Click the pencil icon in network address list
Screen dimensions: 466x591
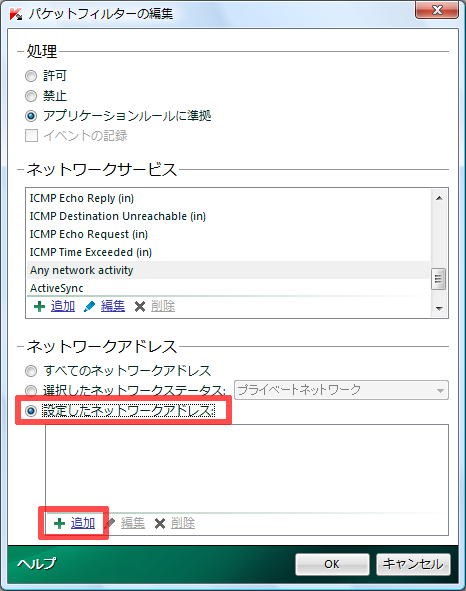click(110, 523)
